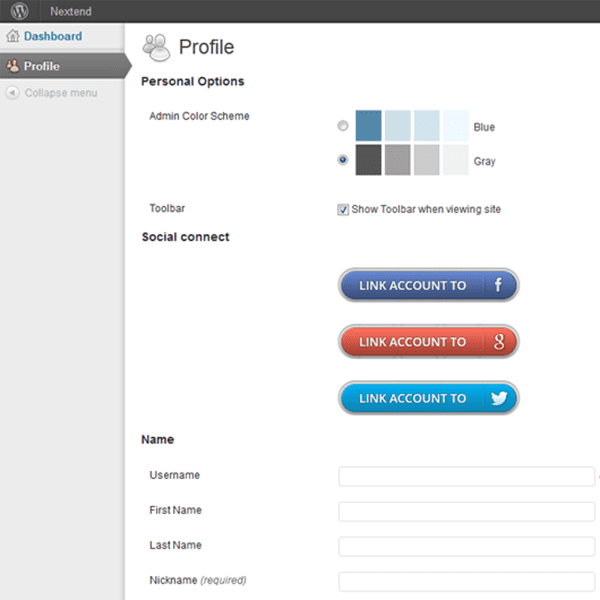Click the Toolbar row label
The width and height of the screenshot is (600, 600).
click(x=167, y=208)
